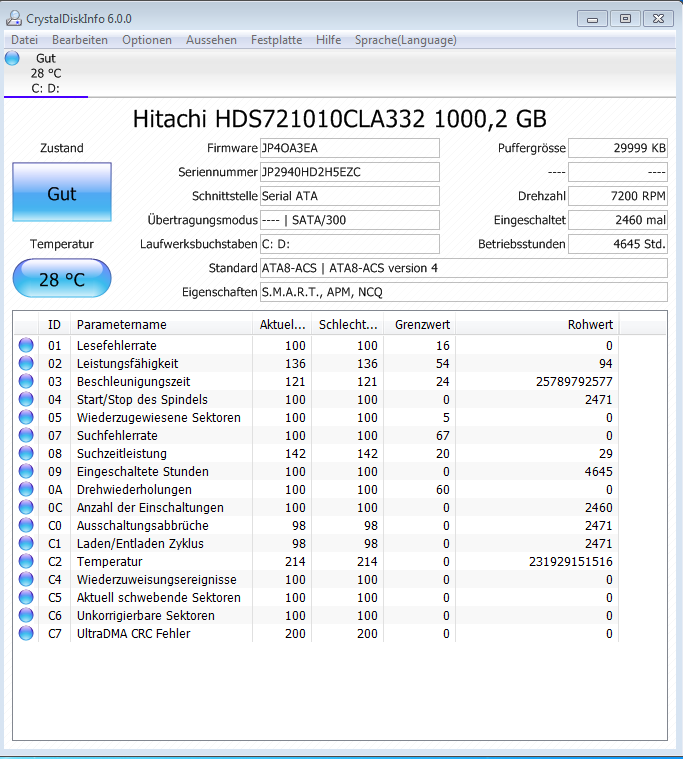
Task: Click status orb for Unkorrigierbare Sektoren
Action: click(26, 615)
